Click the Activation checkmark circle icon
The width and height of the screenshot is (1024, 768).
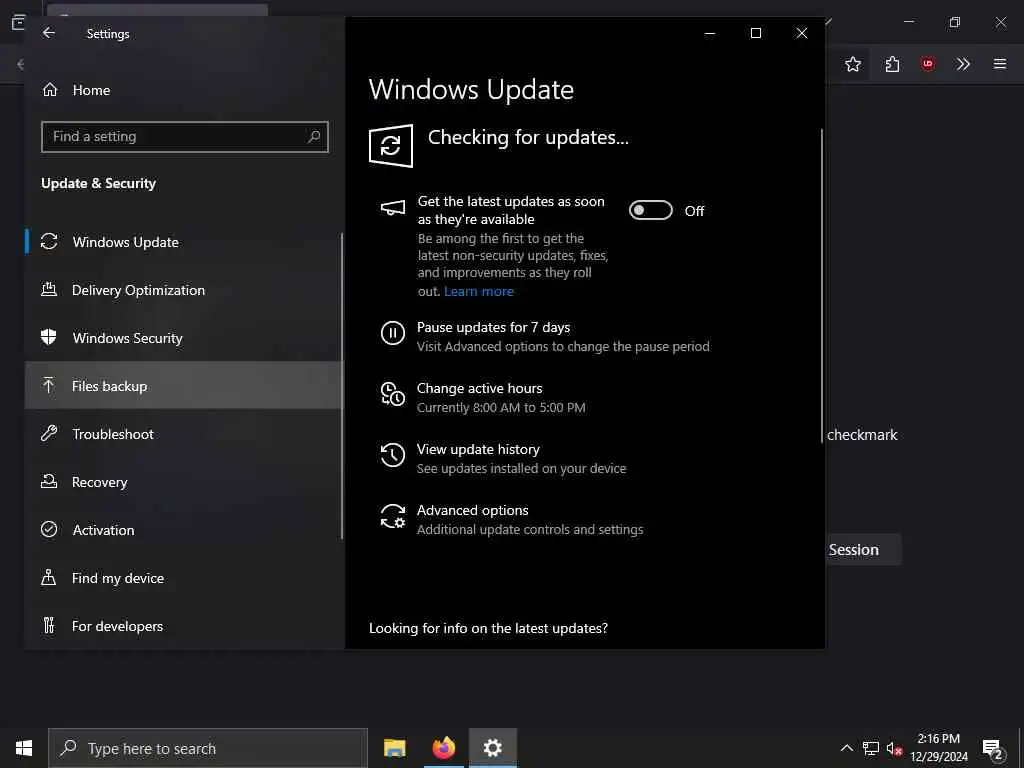pos(49,529)
